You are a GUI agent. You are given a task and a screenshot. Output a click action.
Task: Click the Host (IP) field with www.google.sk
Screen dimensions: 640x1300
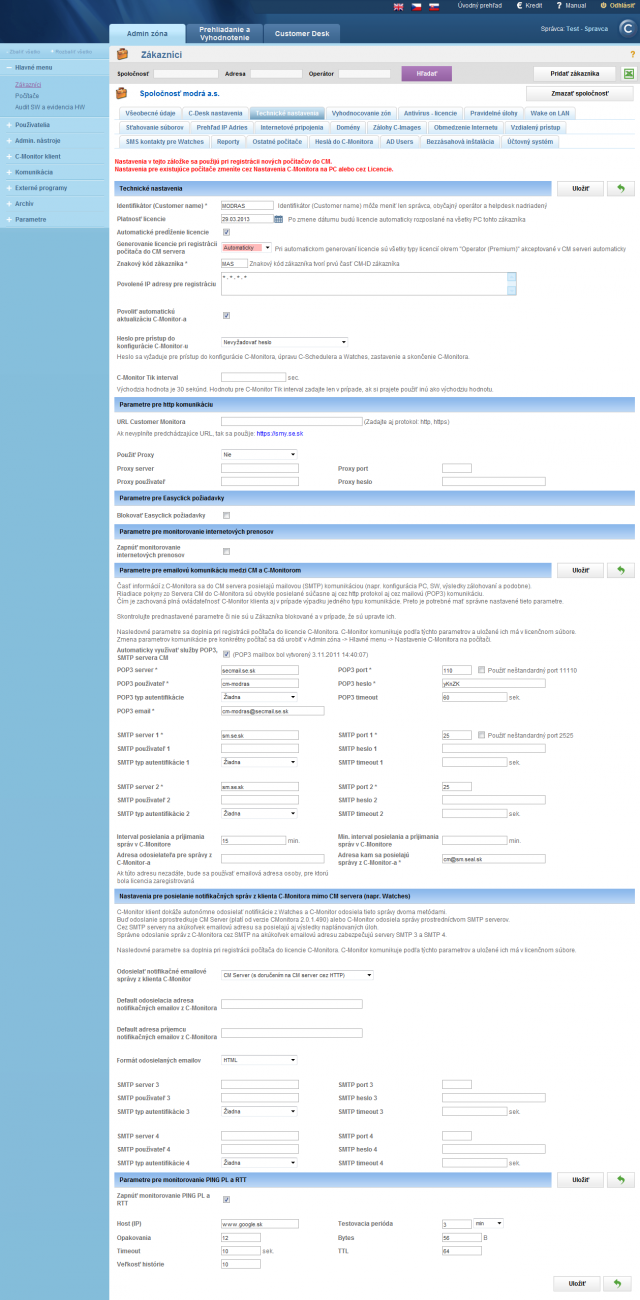coord(259,1223)
